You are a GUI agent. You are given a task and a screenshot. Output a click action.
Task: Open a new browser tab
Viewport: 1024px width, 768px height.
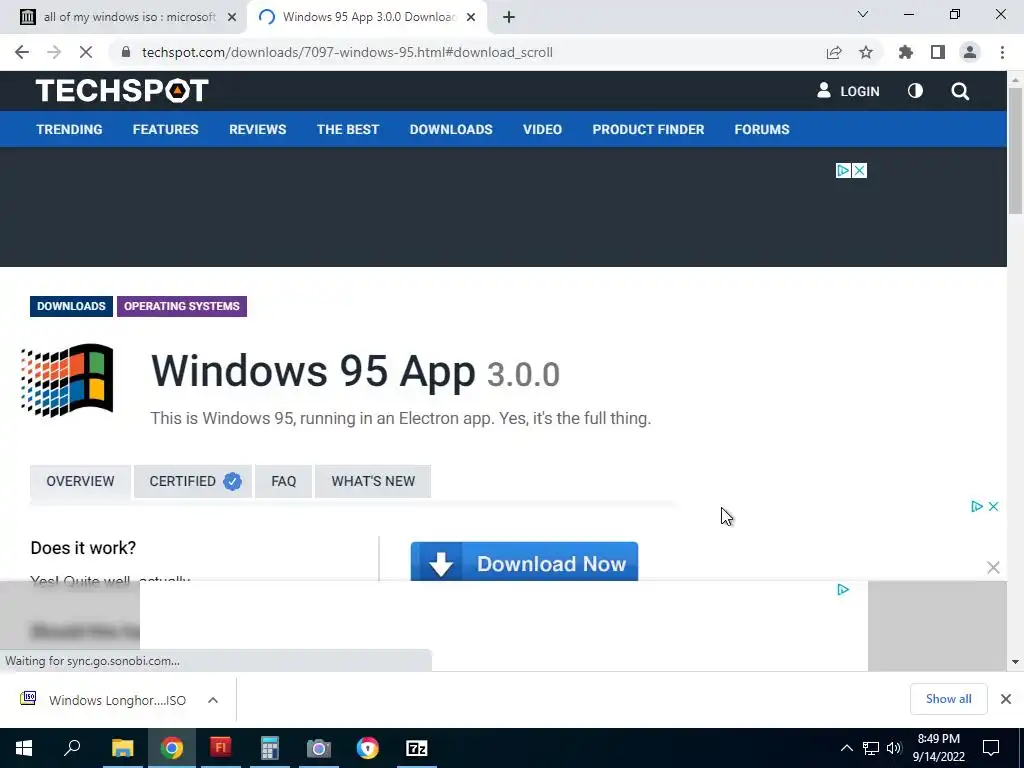(509, 17)
